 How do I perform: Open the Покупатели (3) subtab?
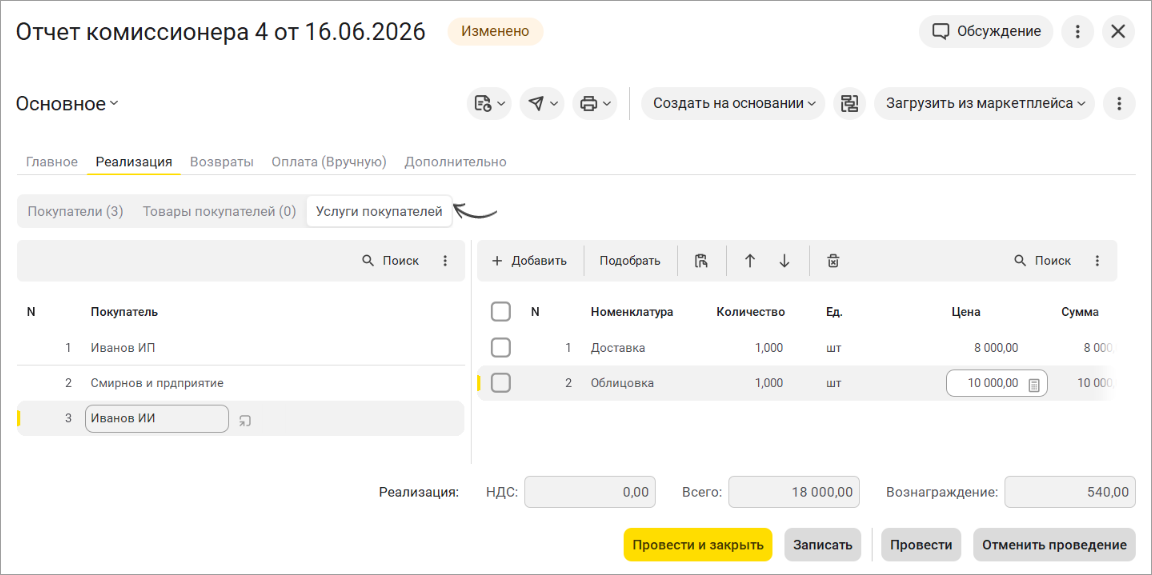click(x=75, y=211)
